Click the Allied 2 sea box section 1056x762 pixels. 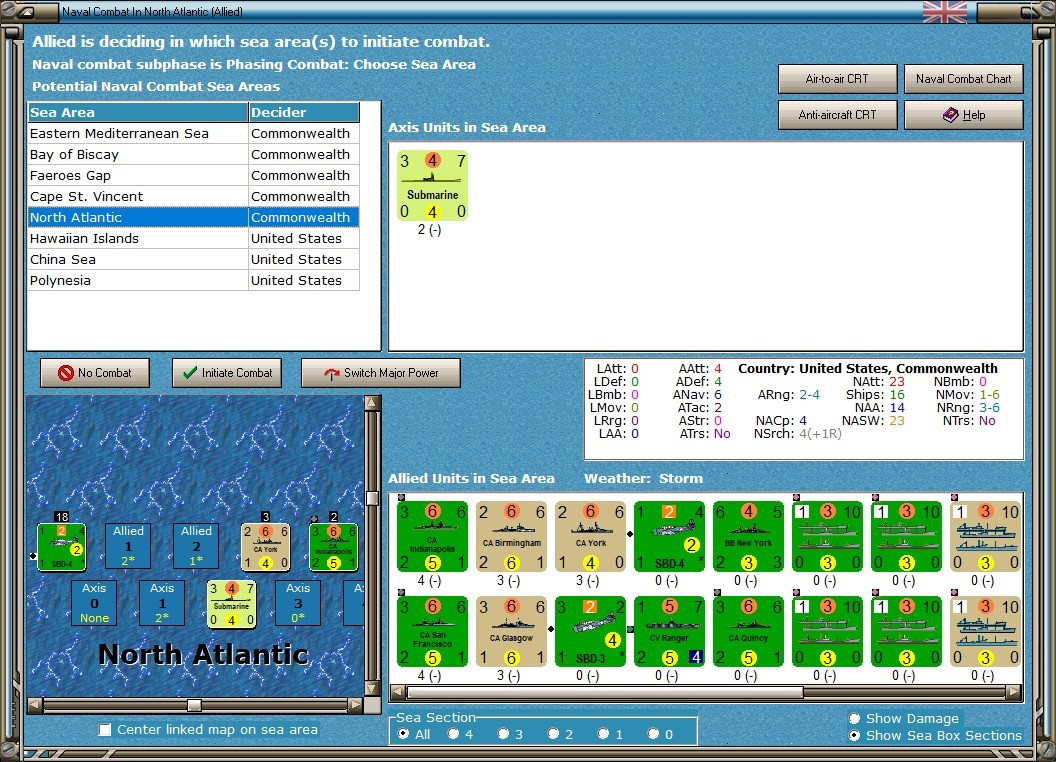coord(196,546)
